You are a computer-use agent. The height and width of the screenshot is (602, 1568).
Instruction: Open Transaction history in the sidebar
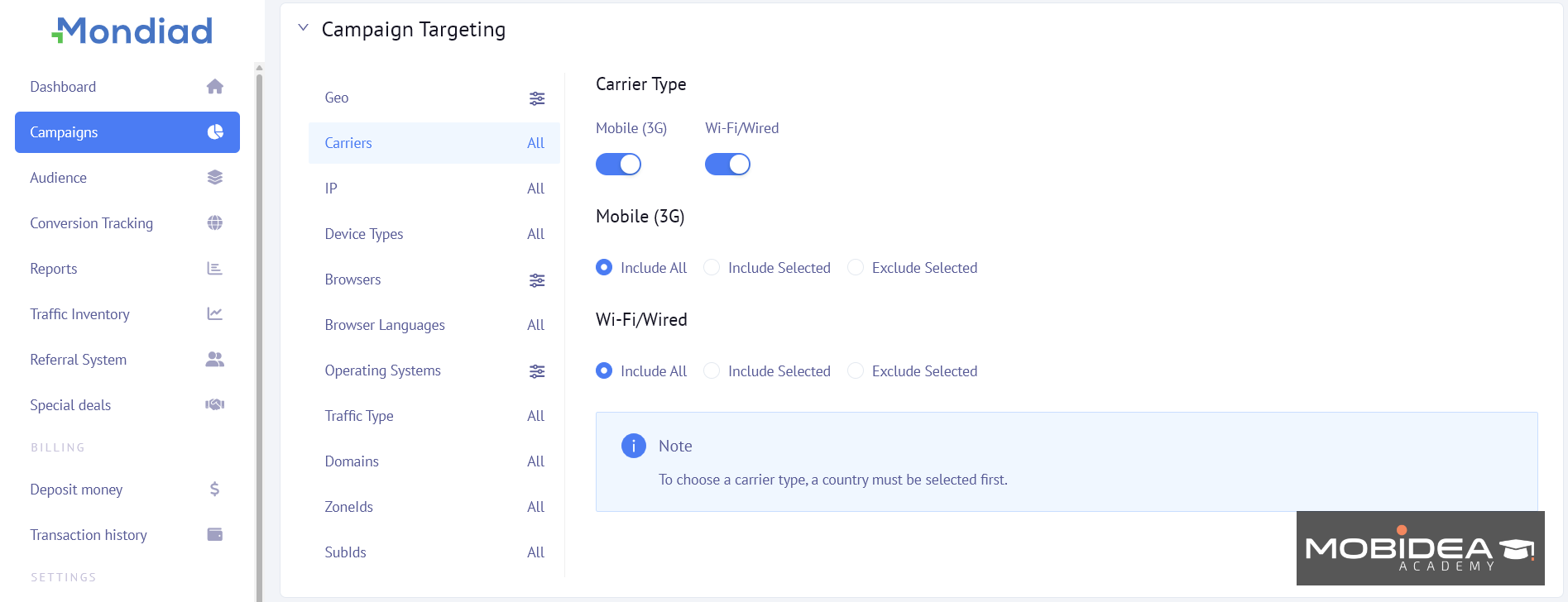click(x=127, y=535)
